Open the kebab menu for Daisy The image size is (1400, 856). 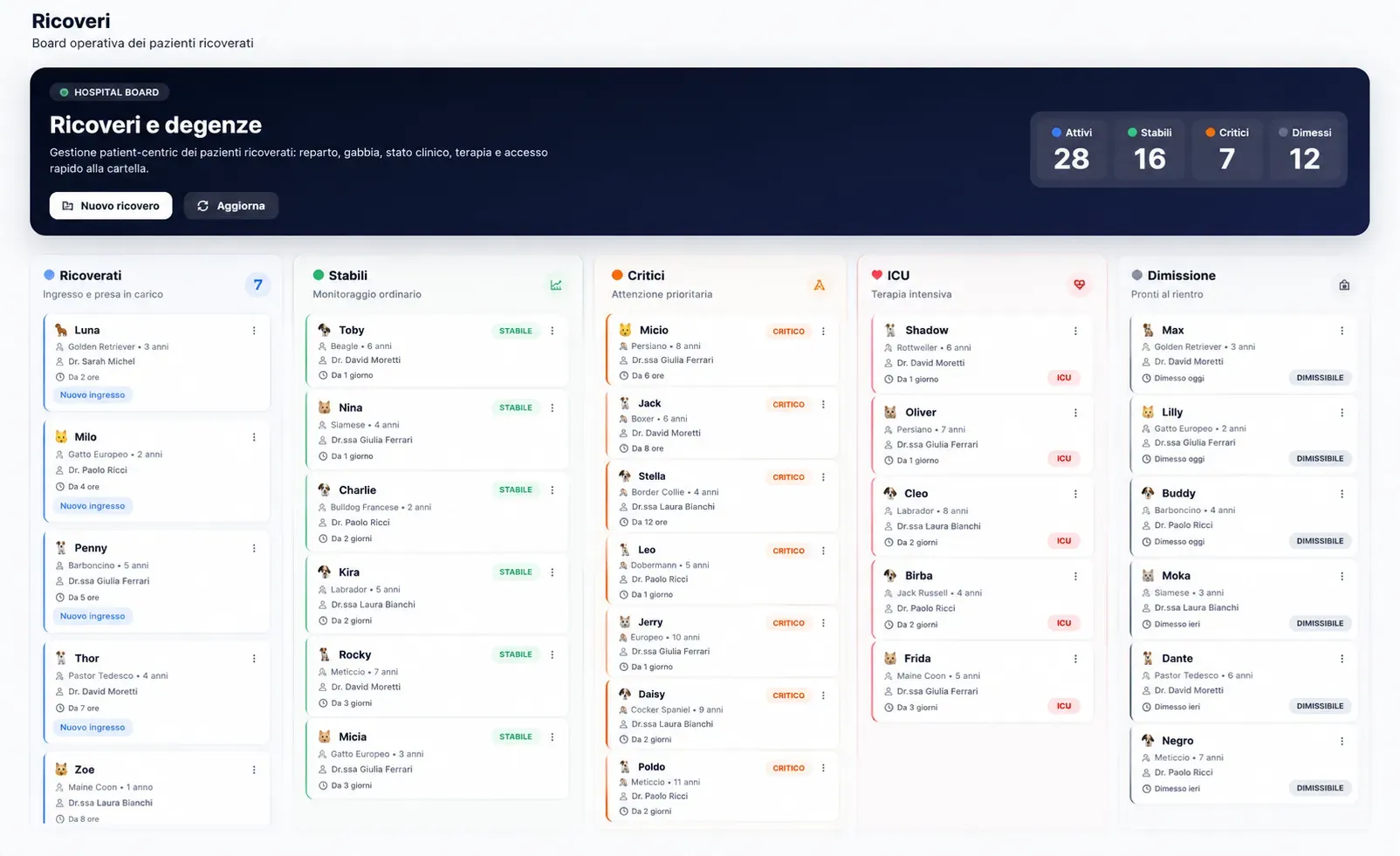(x=823, y=695)
